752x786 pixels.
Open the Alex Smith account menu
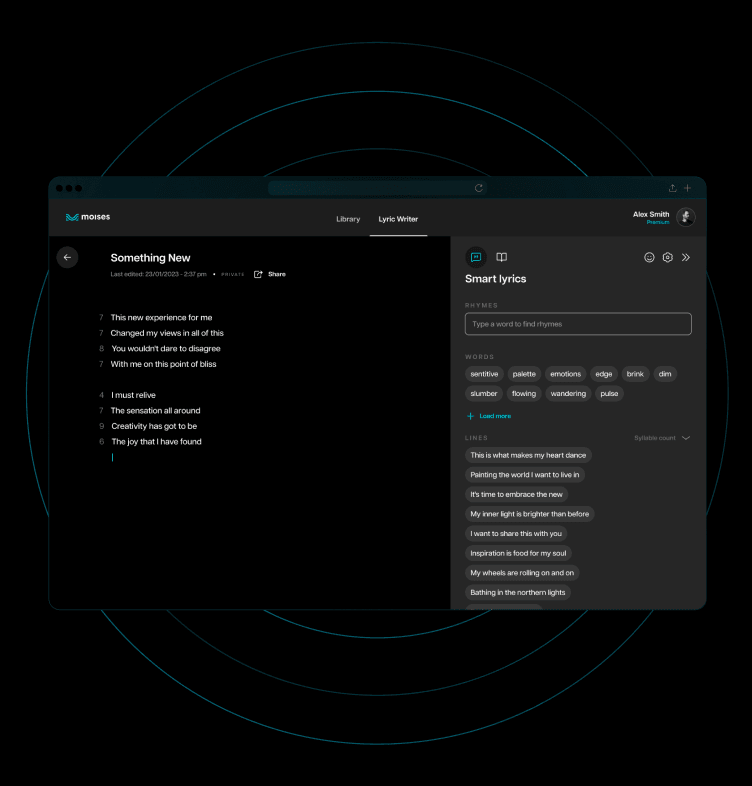coord(663,217)
